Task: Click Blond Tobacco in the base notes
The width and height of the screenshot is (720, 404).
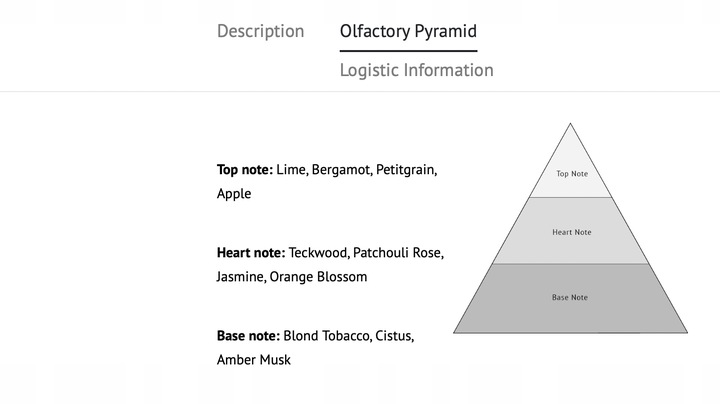Action: coord(326,336)
